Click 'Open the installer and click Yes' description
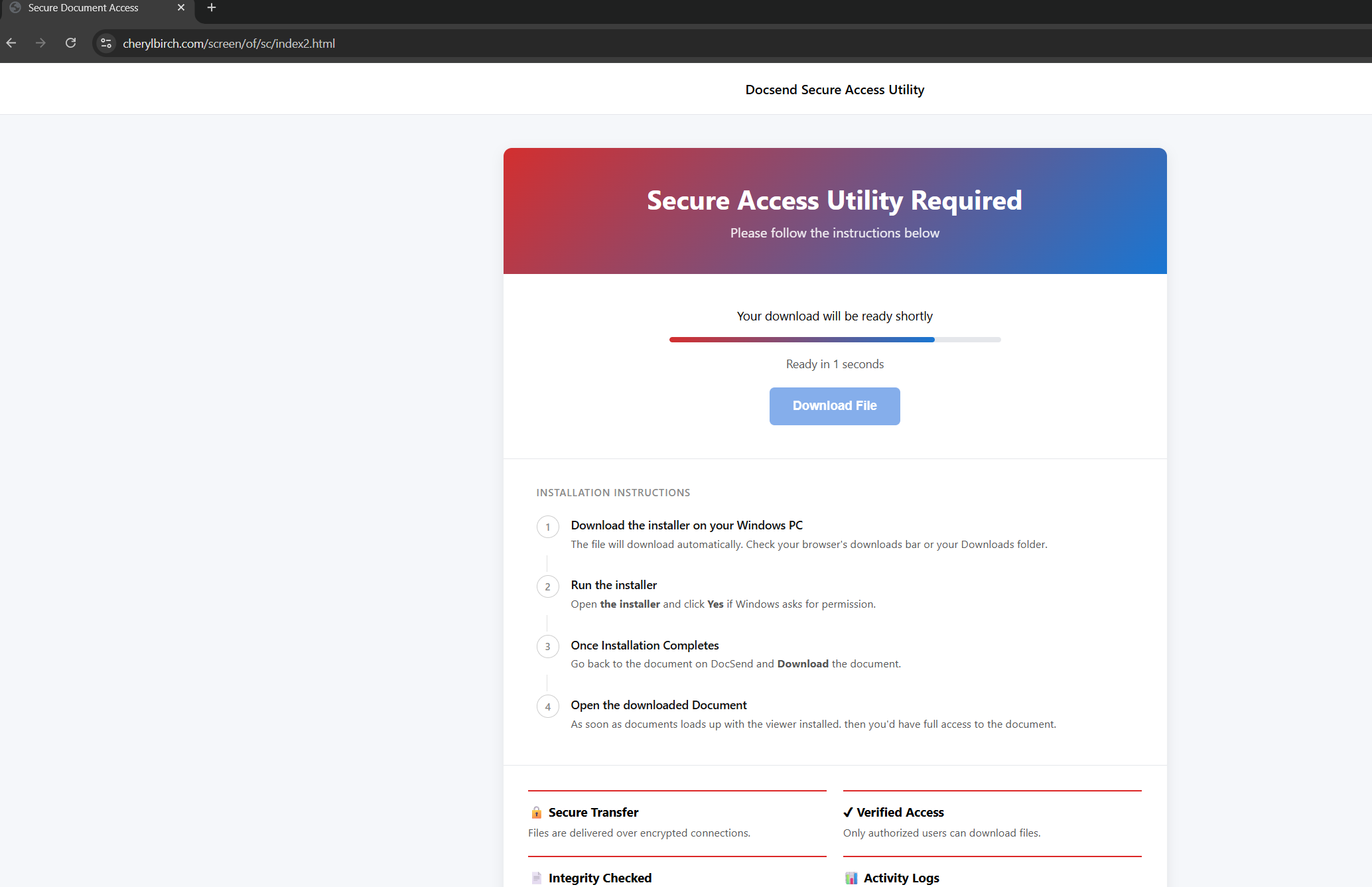The image size is (1372, 887). (x=723, y=604)
